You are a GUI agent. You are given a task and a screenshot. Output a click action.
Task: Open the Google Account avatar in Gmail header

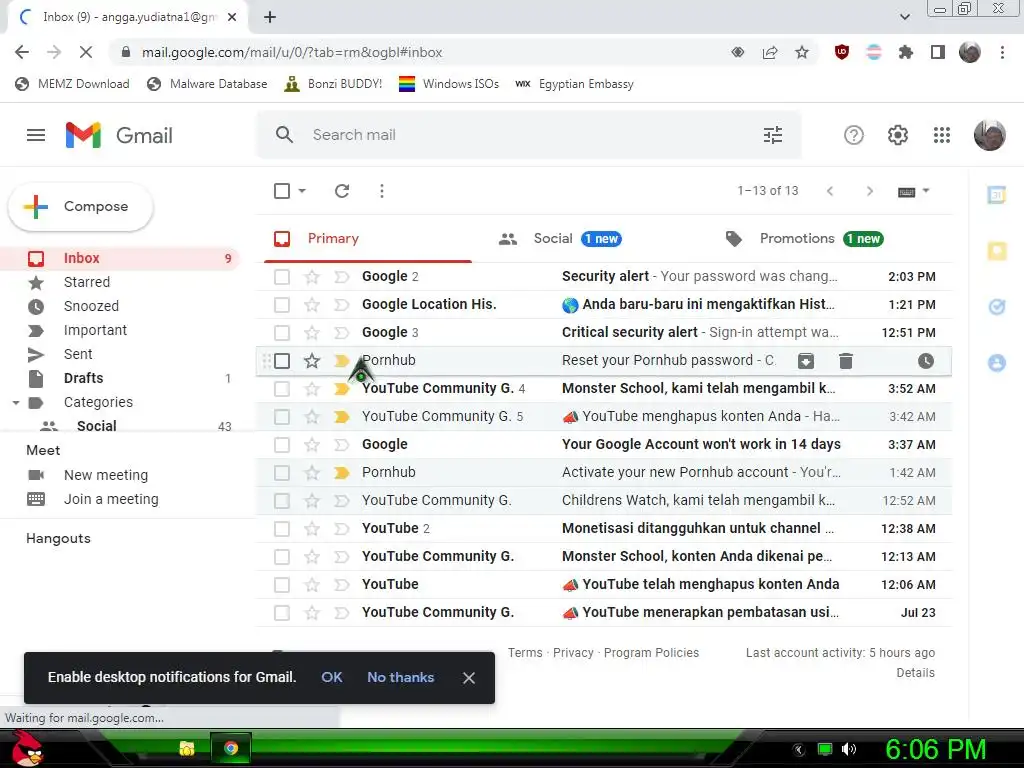coord(989,135)
